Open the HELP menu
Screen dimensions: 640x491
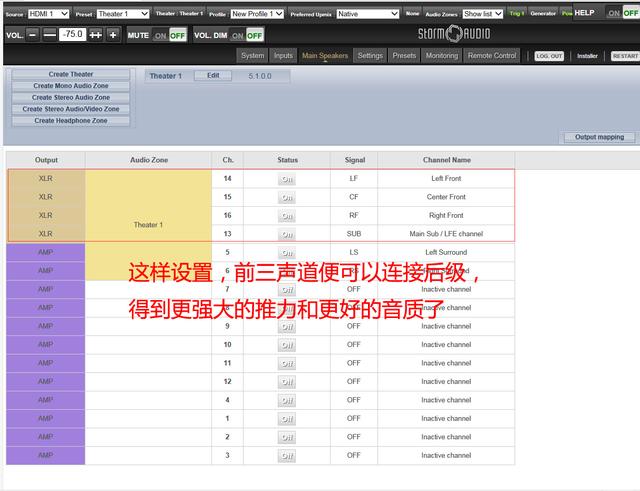584,13
